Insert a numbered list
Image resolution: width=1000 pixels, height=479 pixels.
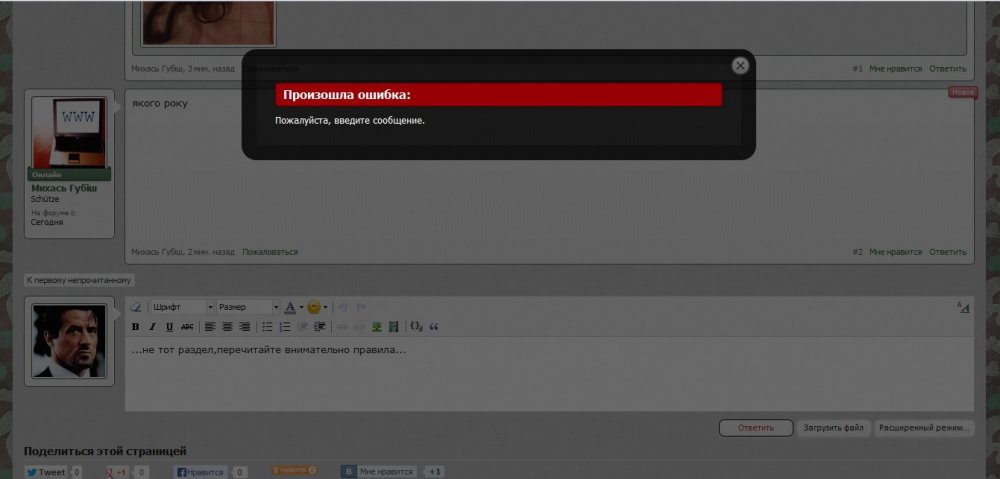[x=285, y=327]
